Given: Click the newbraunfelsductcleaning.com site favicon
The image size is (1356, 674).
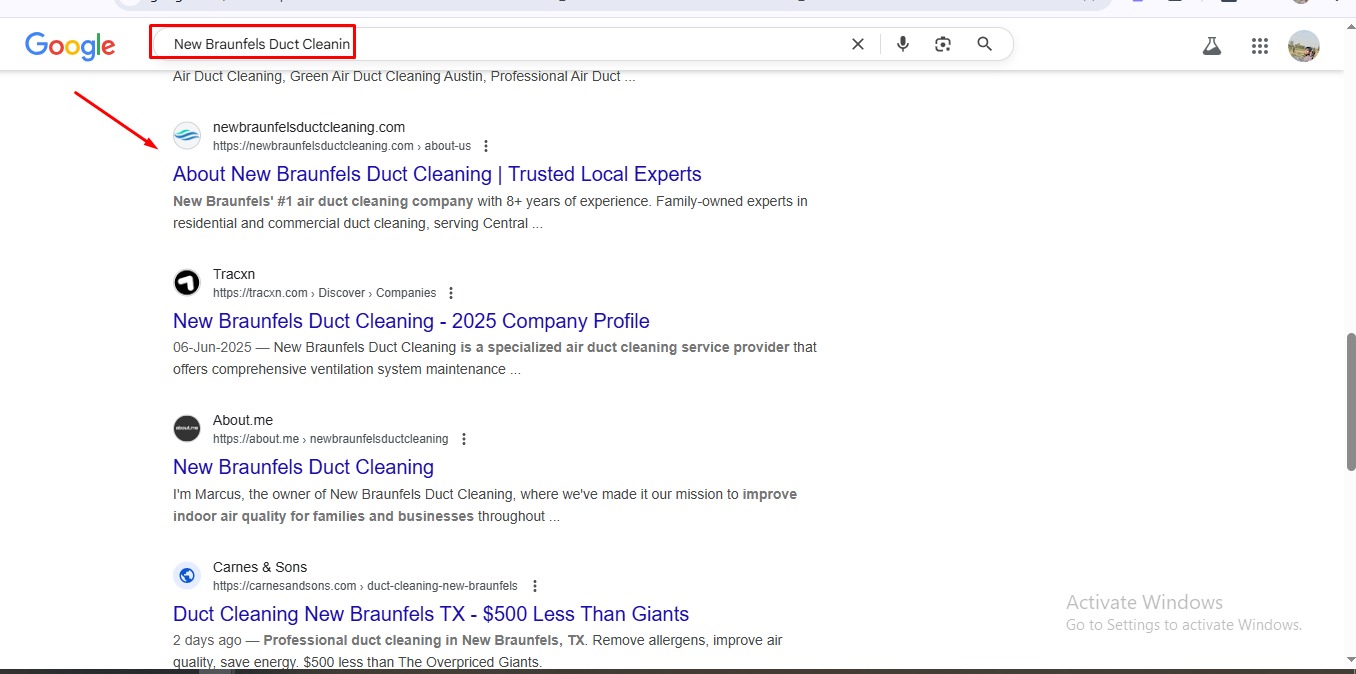Looking at the screenshot, I should tap(187, 136).
